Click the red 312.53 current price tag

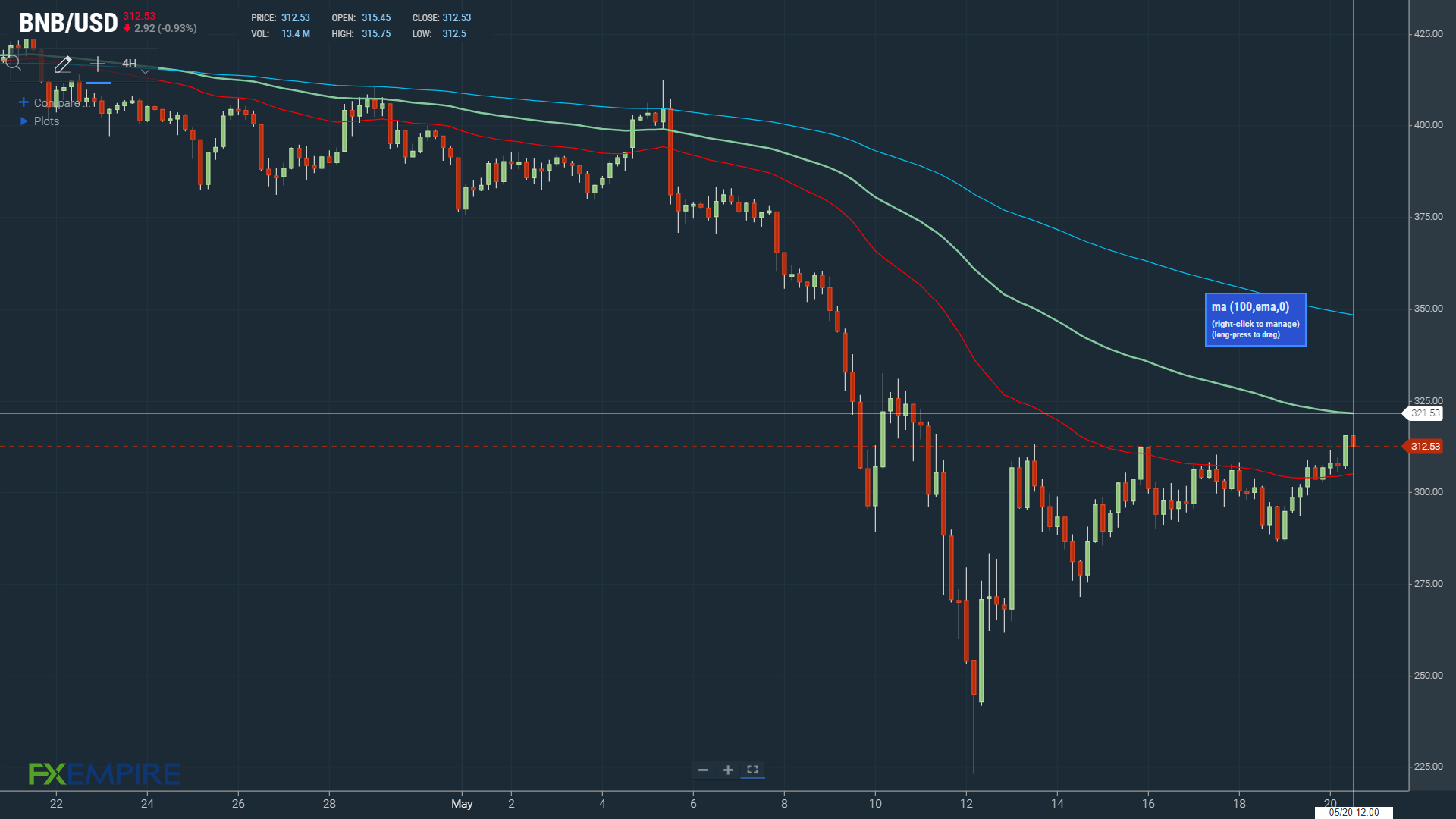coord(1424,446)
